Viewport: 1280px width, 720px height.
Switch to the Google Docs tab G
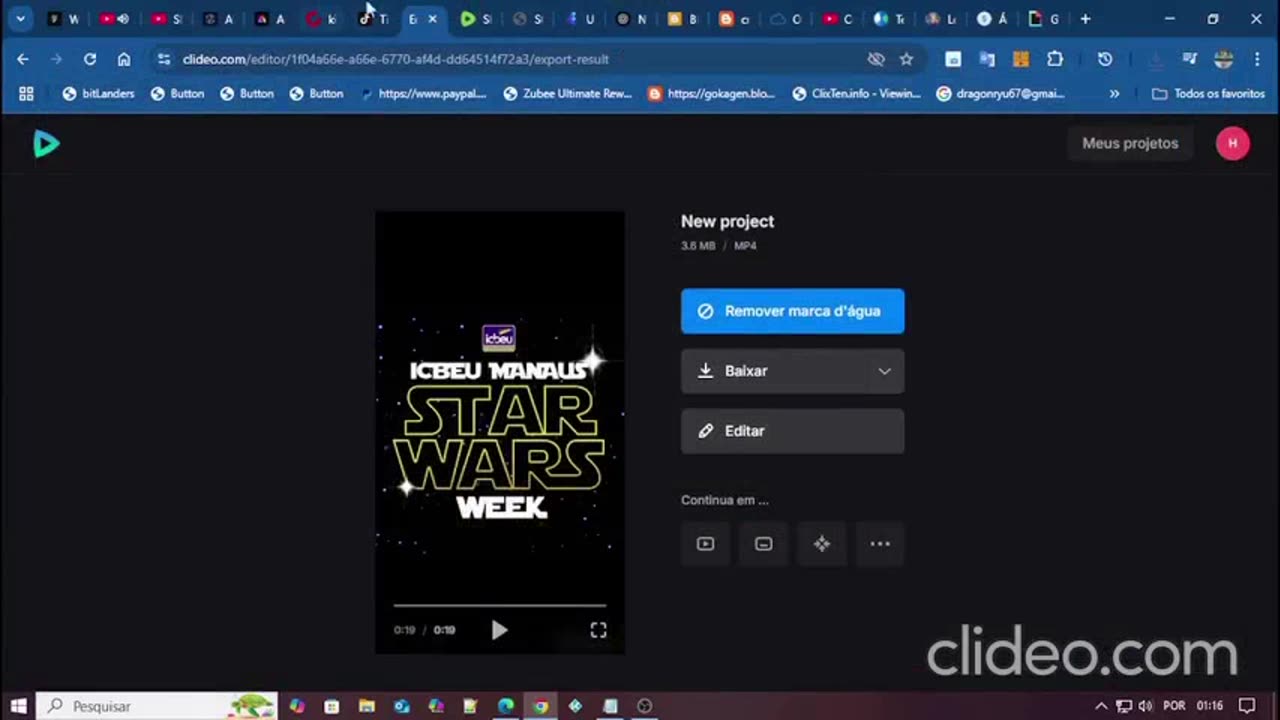click(1044, 19)
